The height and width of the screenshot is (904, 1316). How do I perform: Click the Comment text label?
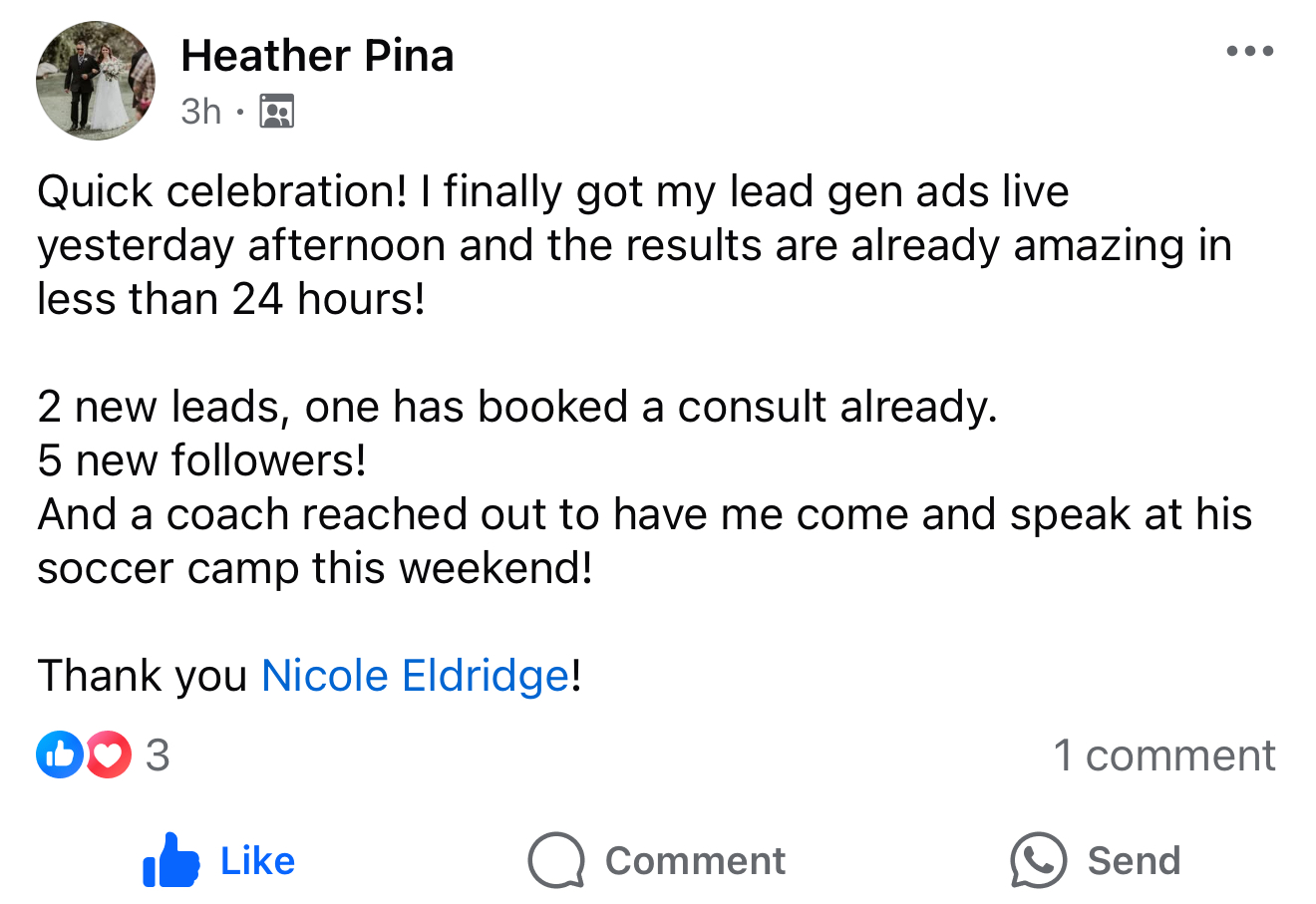click(695, 861)
